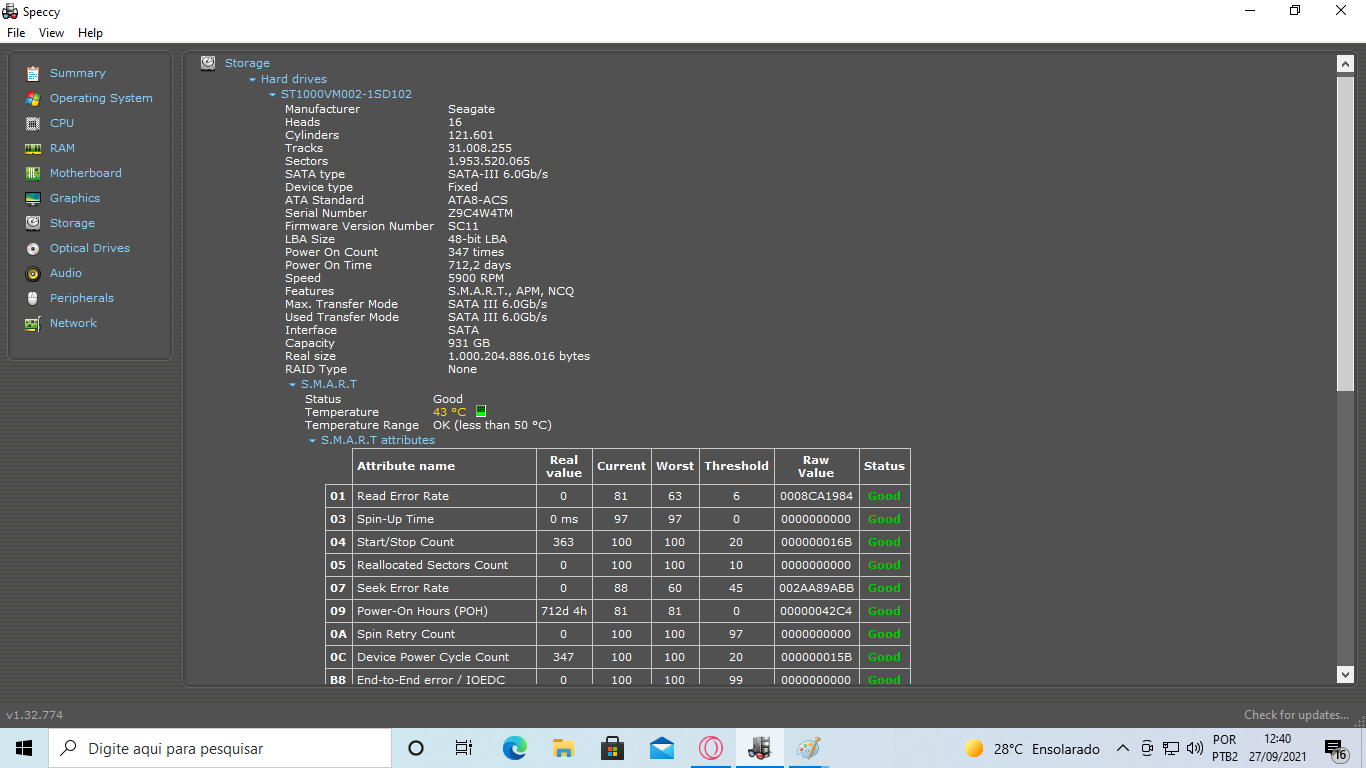Open Cortana circle icon on taskbar
Screen dimensions: 1366x768
point(416,748)
